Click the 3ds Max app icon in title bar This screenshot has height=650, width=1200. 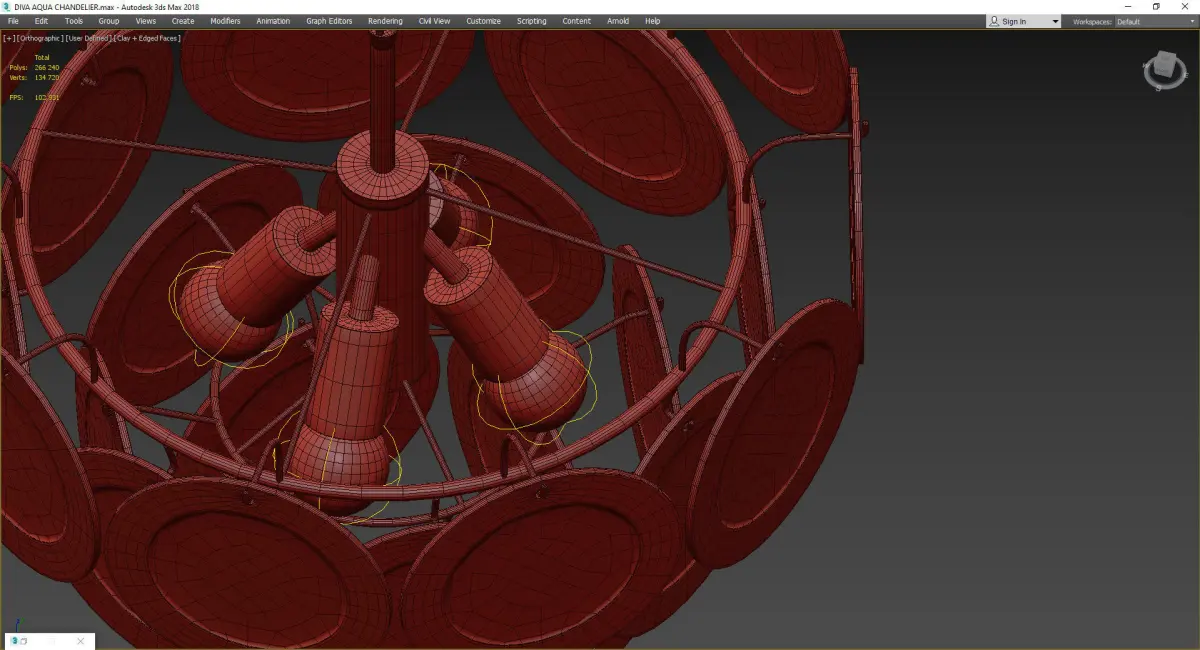pyautogui.click(x=7, y=6)
